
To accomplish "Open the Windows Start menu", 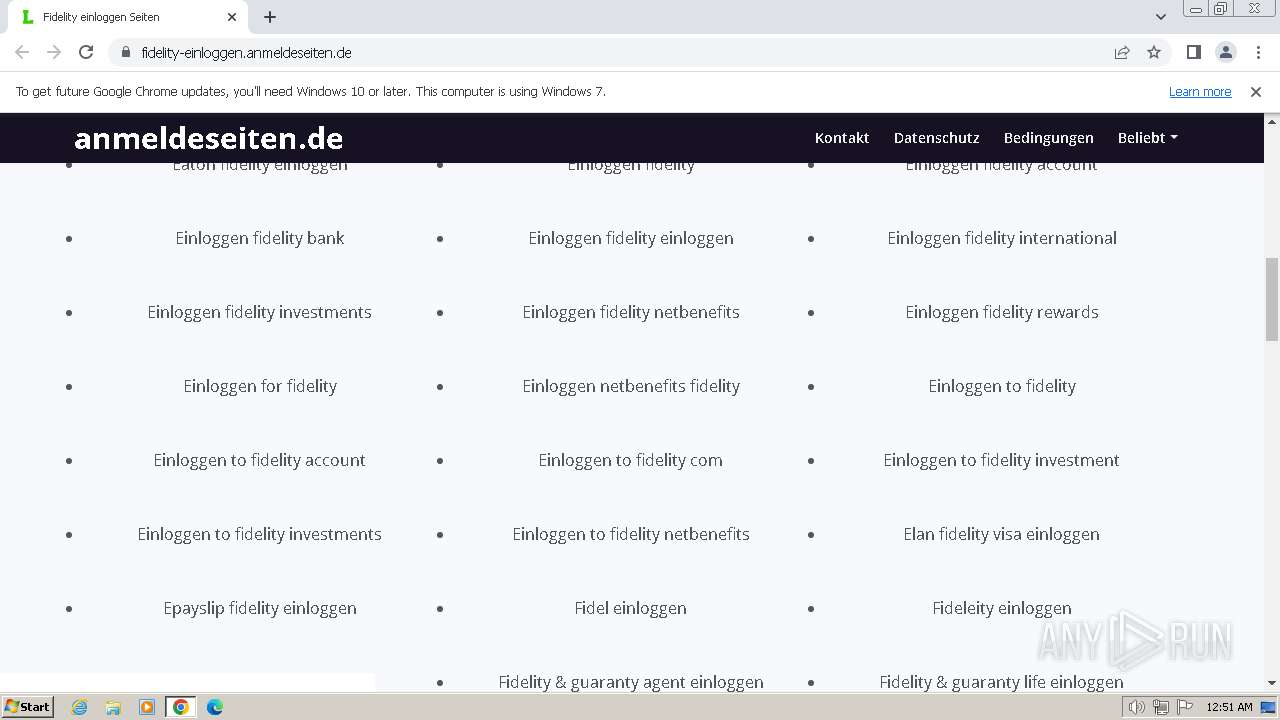I will click(27, 706).
